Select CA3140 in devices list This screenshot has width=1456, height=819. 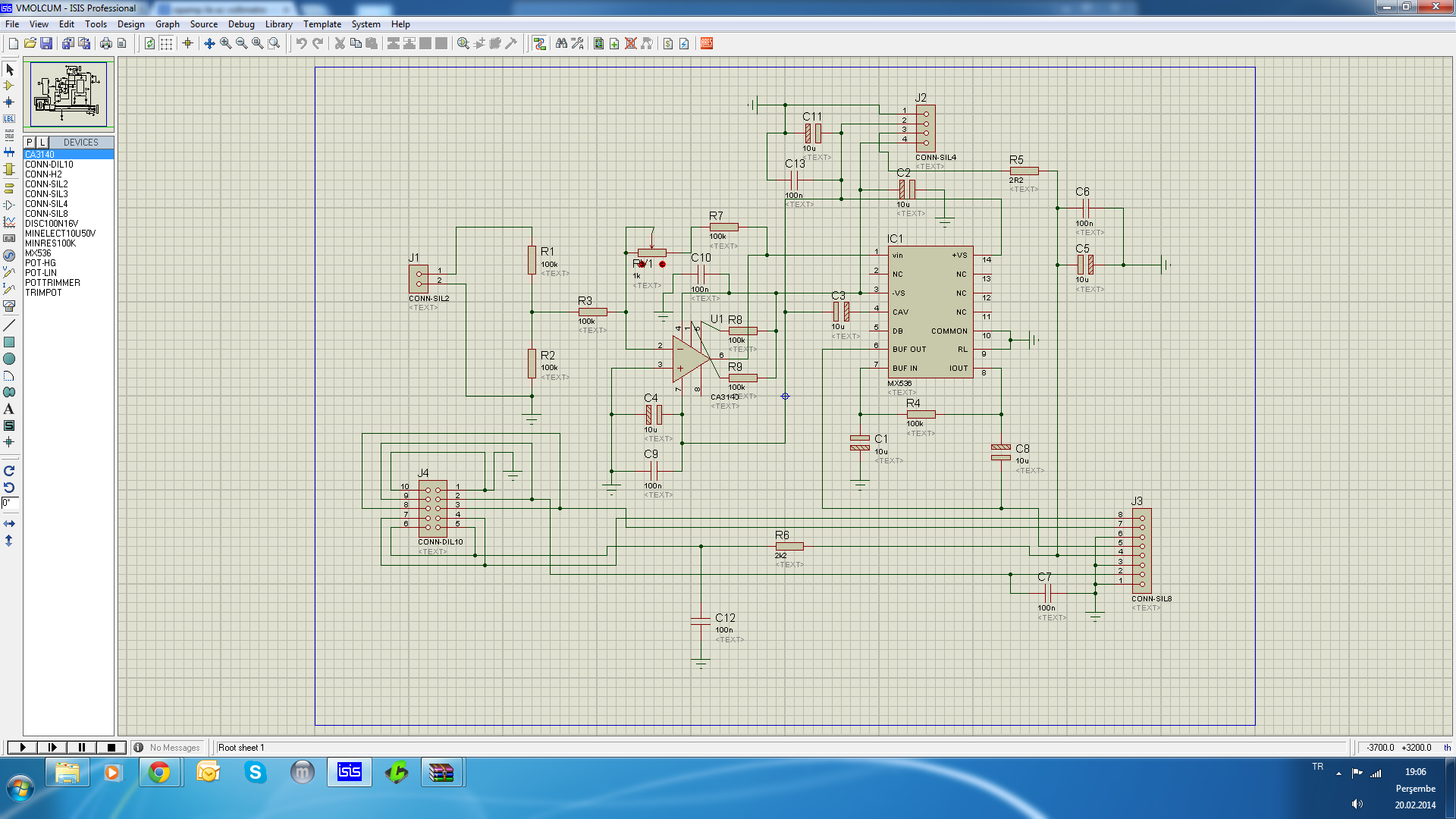coord(68,155)
